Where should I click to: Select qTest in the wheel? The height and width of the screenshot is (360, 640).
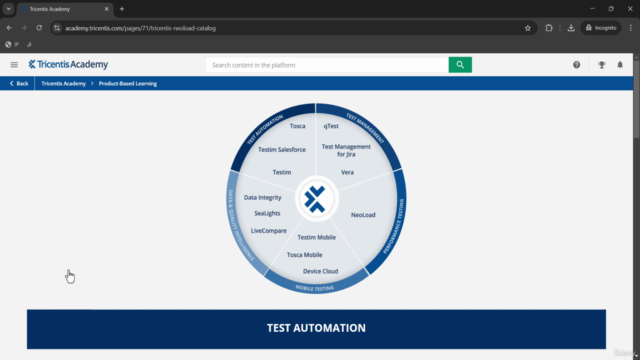coord(331,126)
